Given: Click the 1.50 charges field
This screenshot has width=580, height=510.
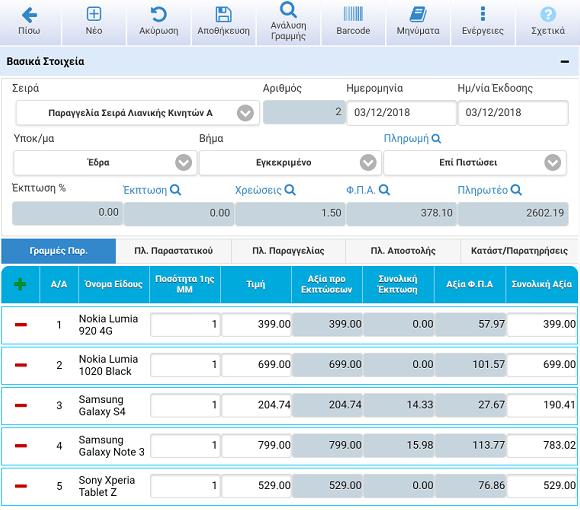Looking at the screenshot, I should (x=290, y=213).
